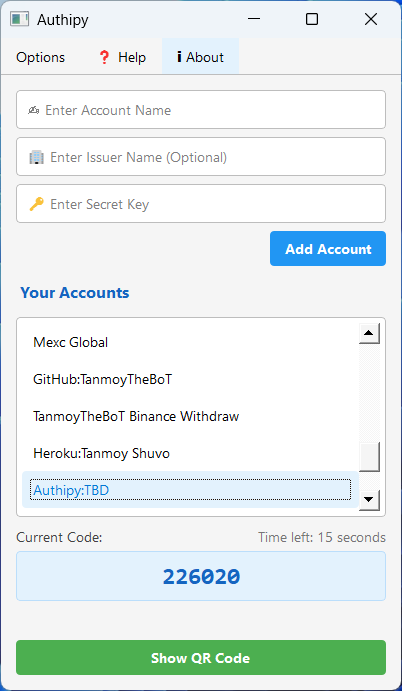Image resolution: width=402 pixels, height=691 pixels.
Task: Maximize the Authipy window
Action: [x=312, y=19]
